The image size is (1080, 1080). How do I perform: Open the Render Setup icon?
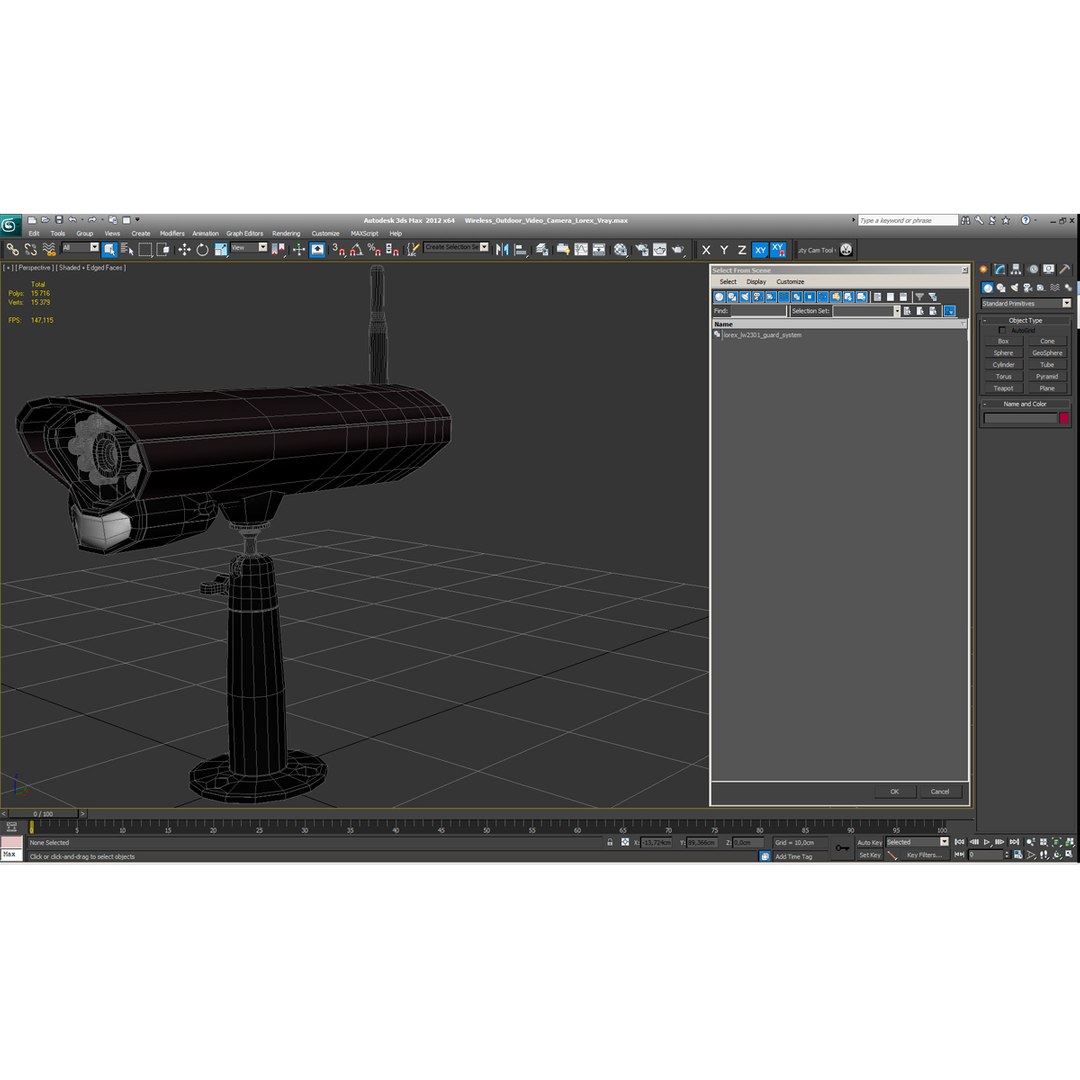[x=642, y=249]
